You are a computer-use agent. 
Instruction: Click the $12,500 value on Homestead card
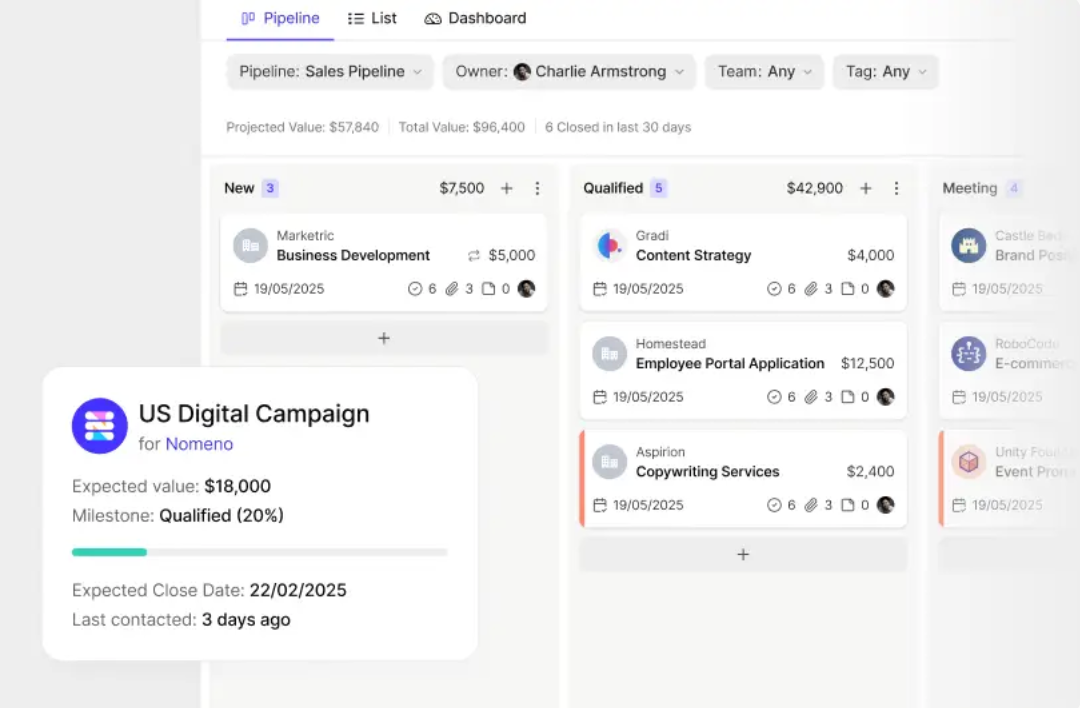(x=868, y=364)
